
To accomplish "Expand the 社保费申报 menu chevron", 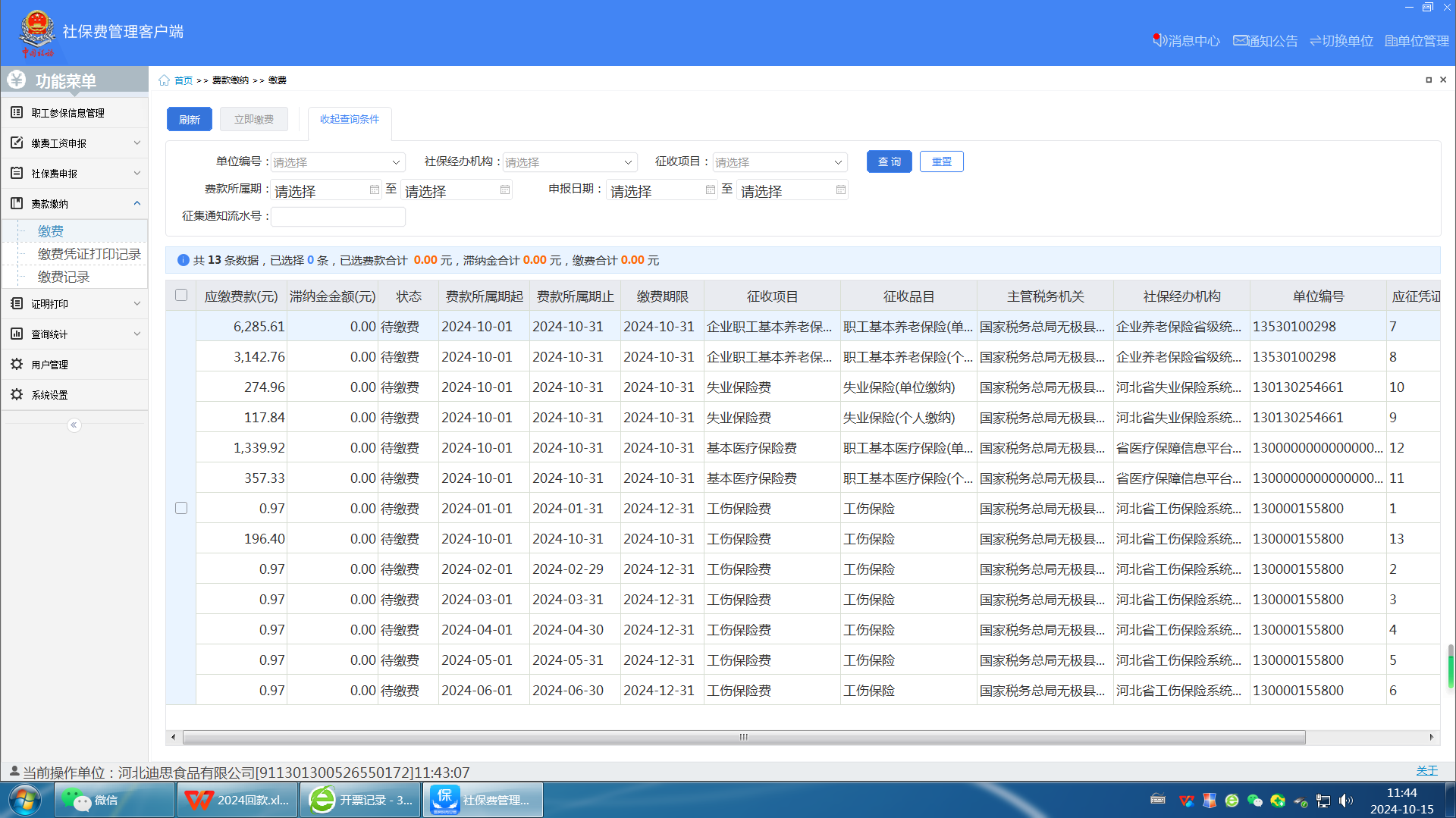I will click(137, 174).
